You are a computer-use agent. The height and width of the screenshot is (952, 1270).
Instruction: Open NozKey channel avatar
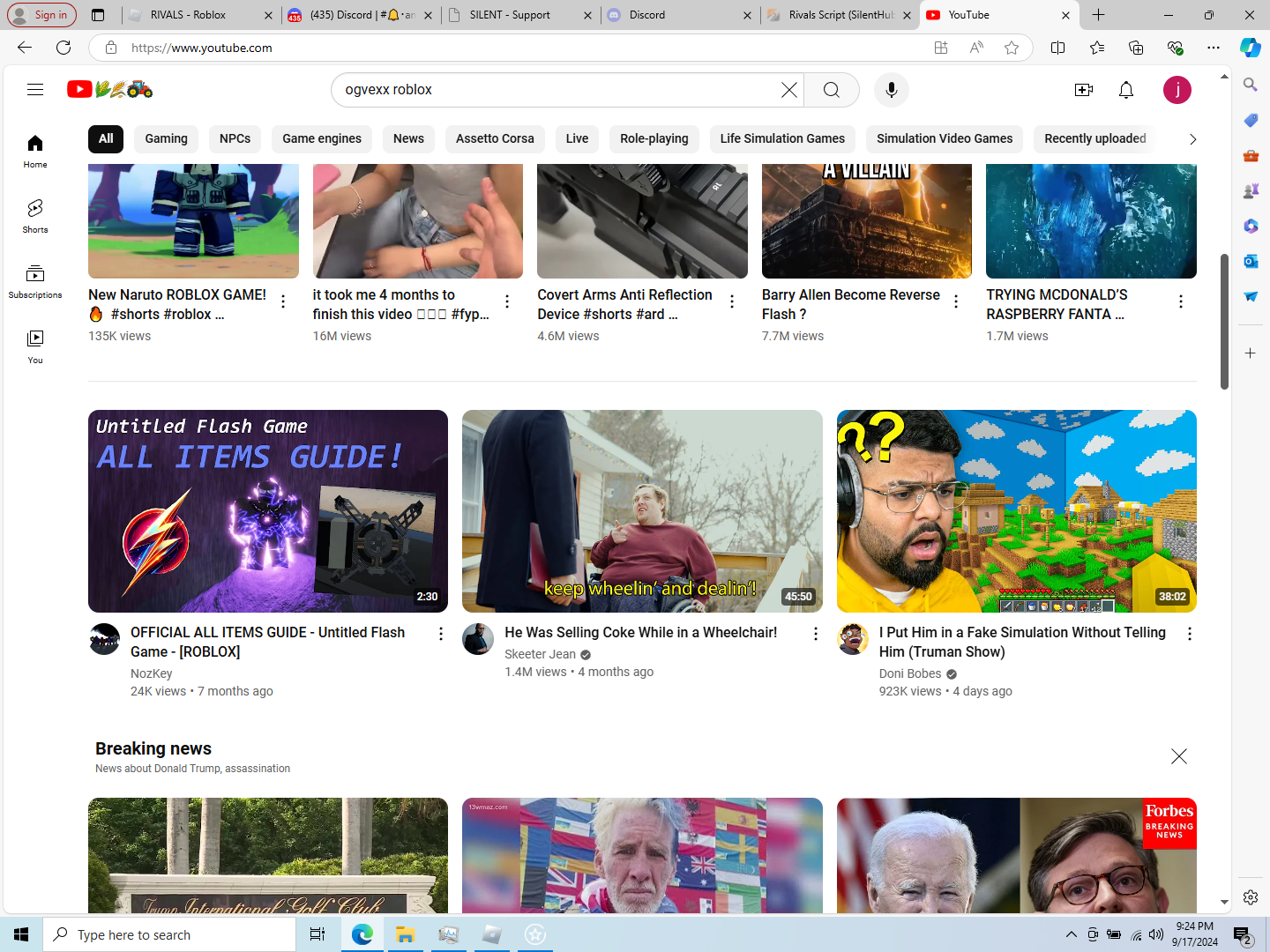[104, 639]
